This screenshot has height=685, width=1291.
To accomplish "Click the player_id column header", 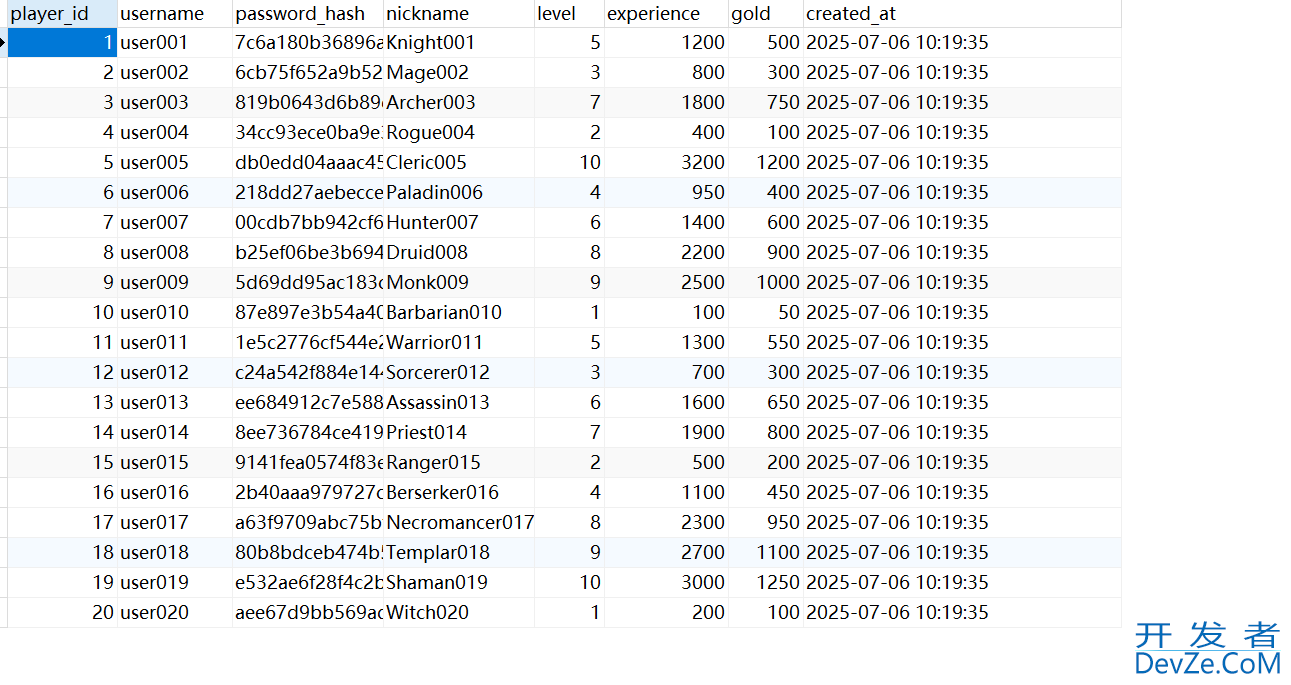I will point(61,14).
